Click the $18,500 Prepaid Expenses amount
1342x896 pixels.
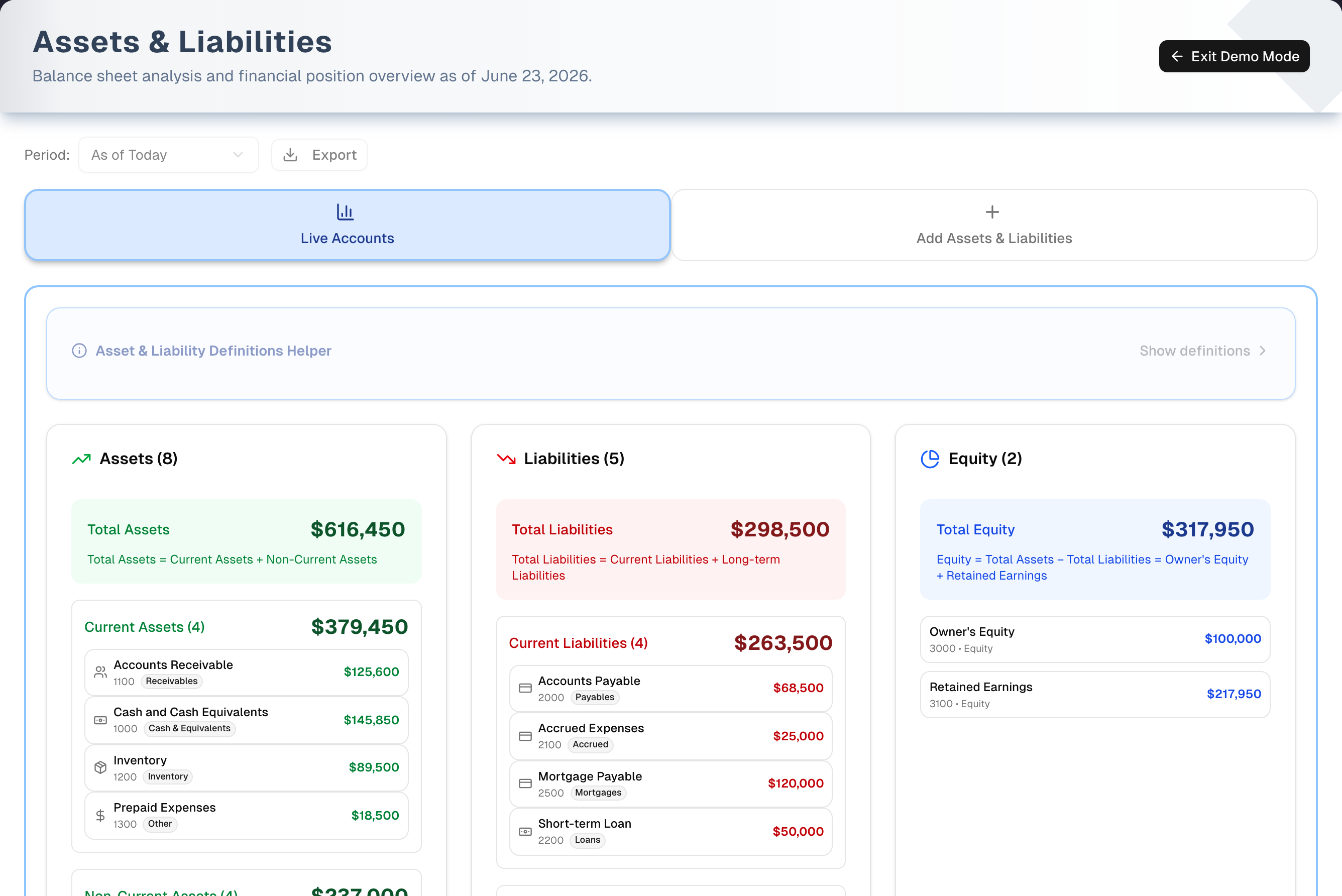pos(375,816)
